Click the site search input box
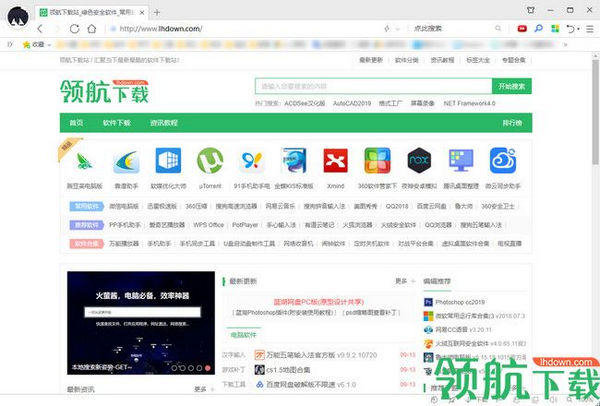Viewport: 600px width, 406px height. point(373,86)
